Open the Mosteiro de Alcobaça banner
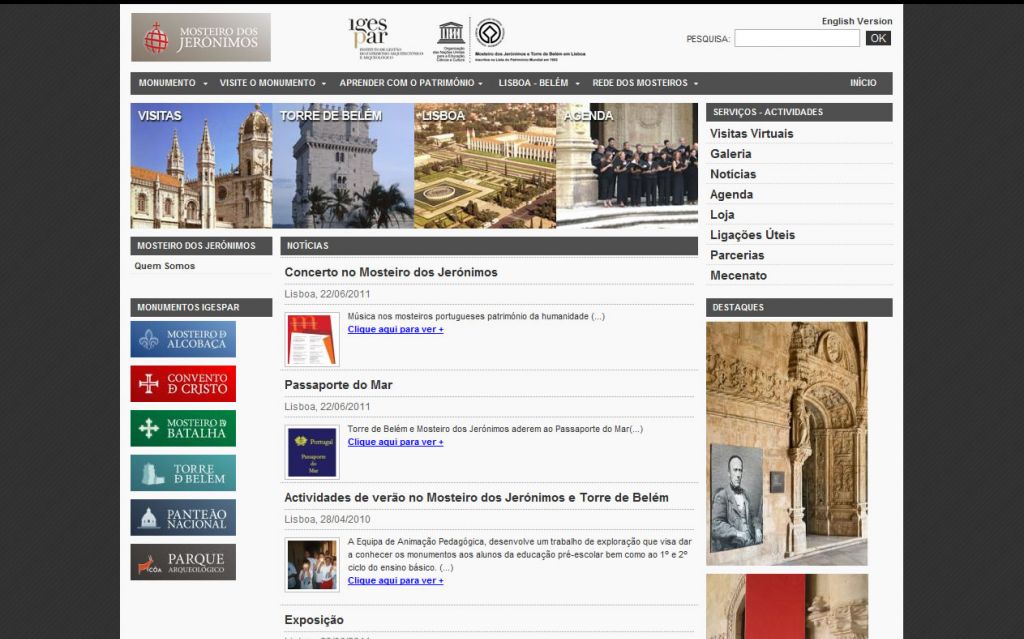 point(183,339)
